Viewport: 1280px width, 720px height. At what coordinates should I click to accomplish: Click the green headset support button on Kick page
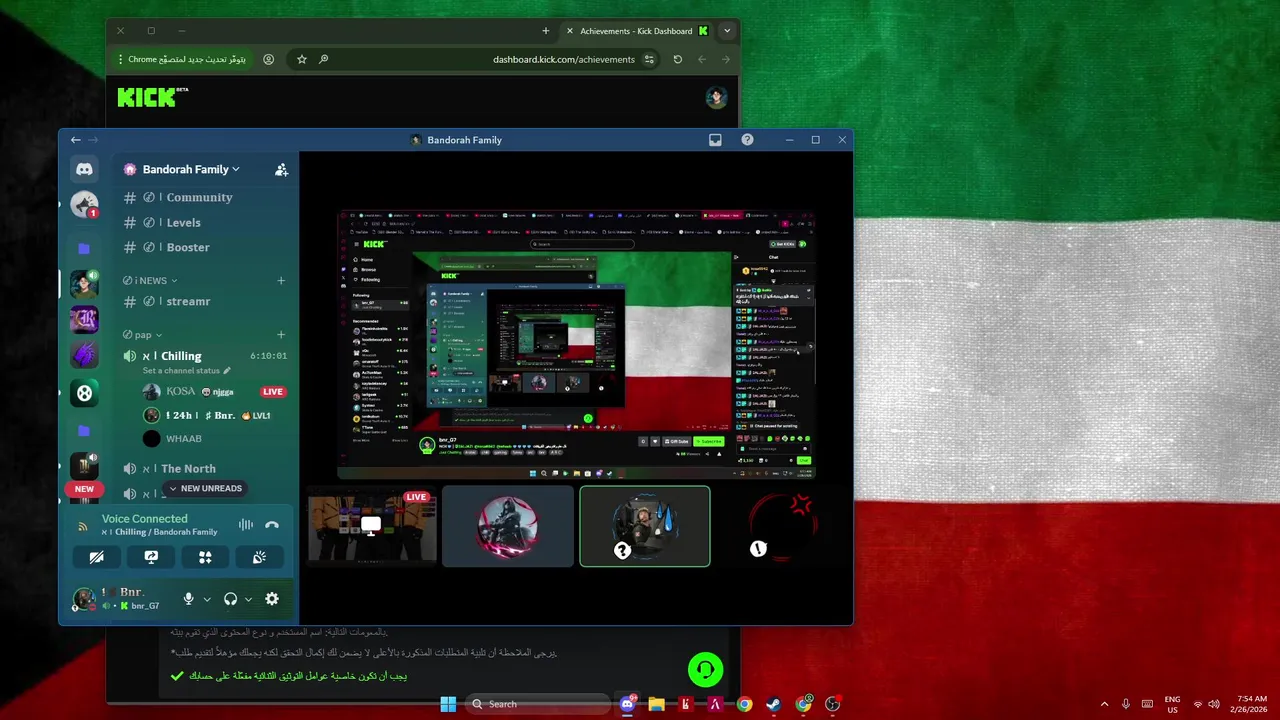pos(705,669)
